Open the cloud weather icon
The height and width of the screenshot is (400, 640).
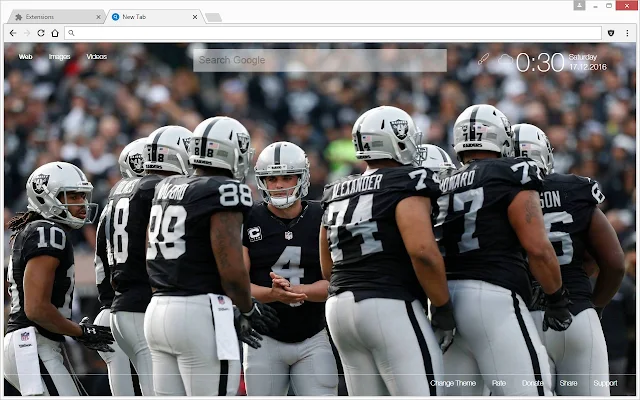505,59
